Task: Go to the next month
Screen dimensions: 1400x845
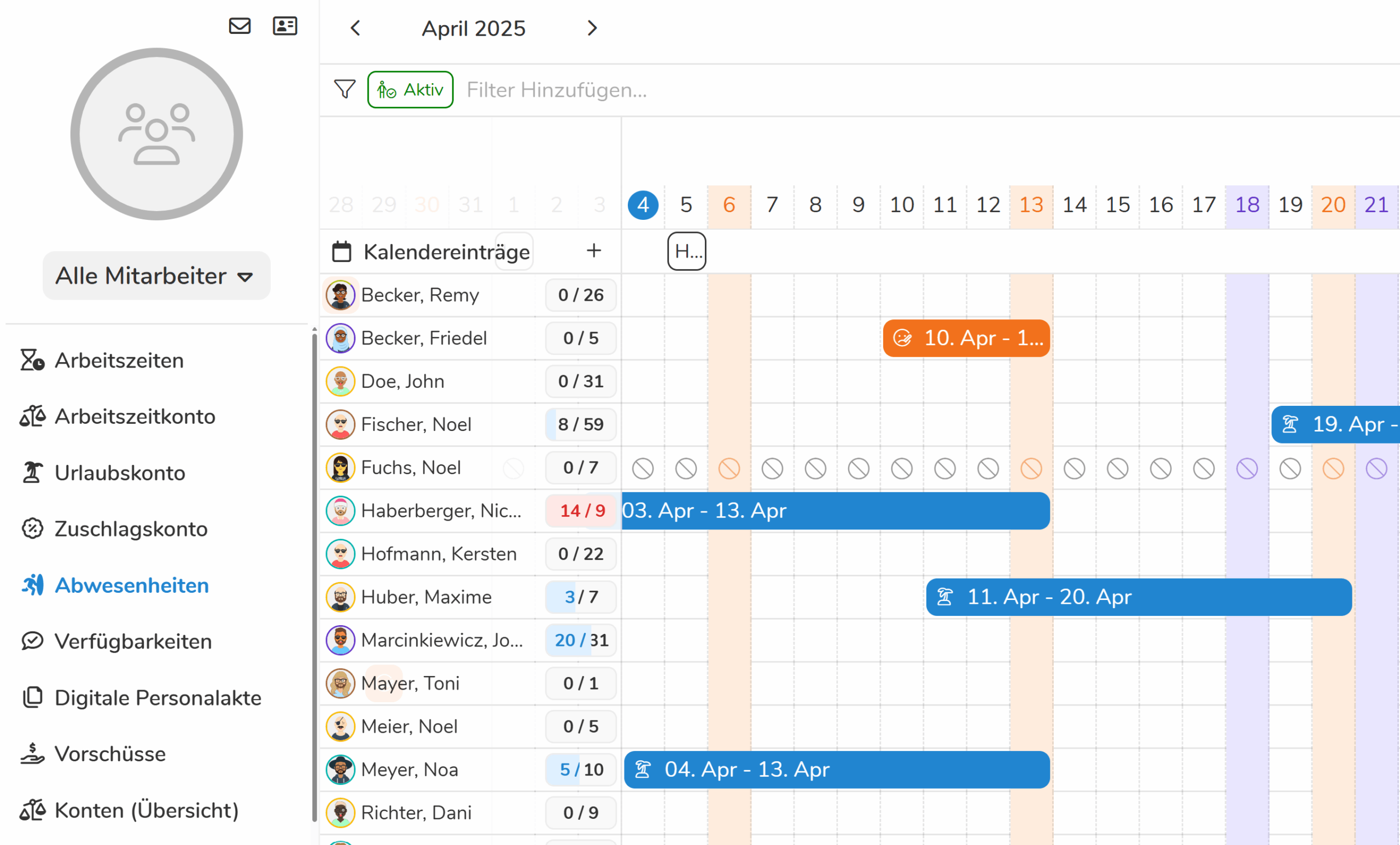Action: (x=592, y=28)
